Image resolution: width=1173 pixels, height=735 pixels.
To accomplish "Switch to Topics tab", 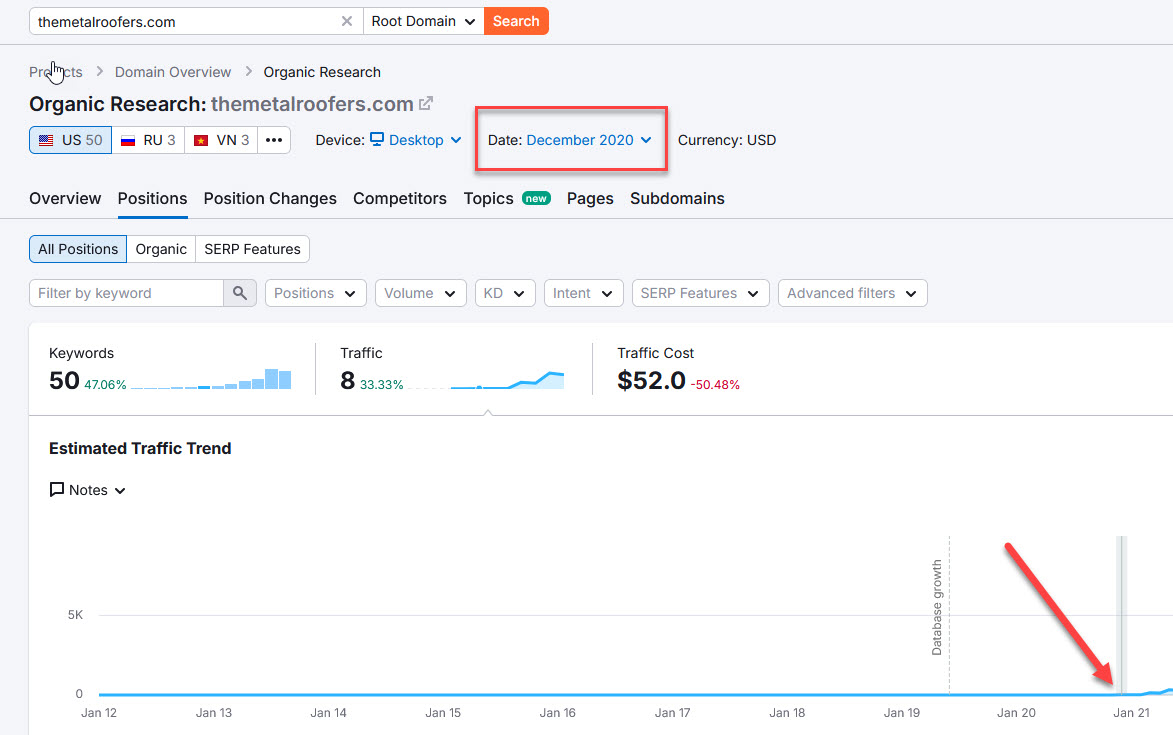I will click(489, 198).
